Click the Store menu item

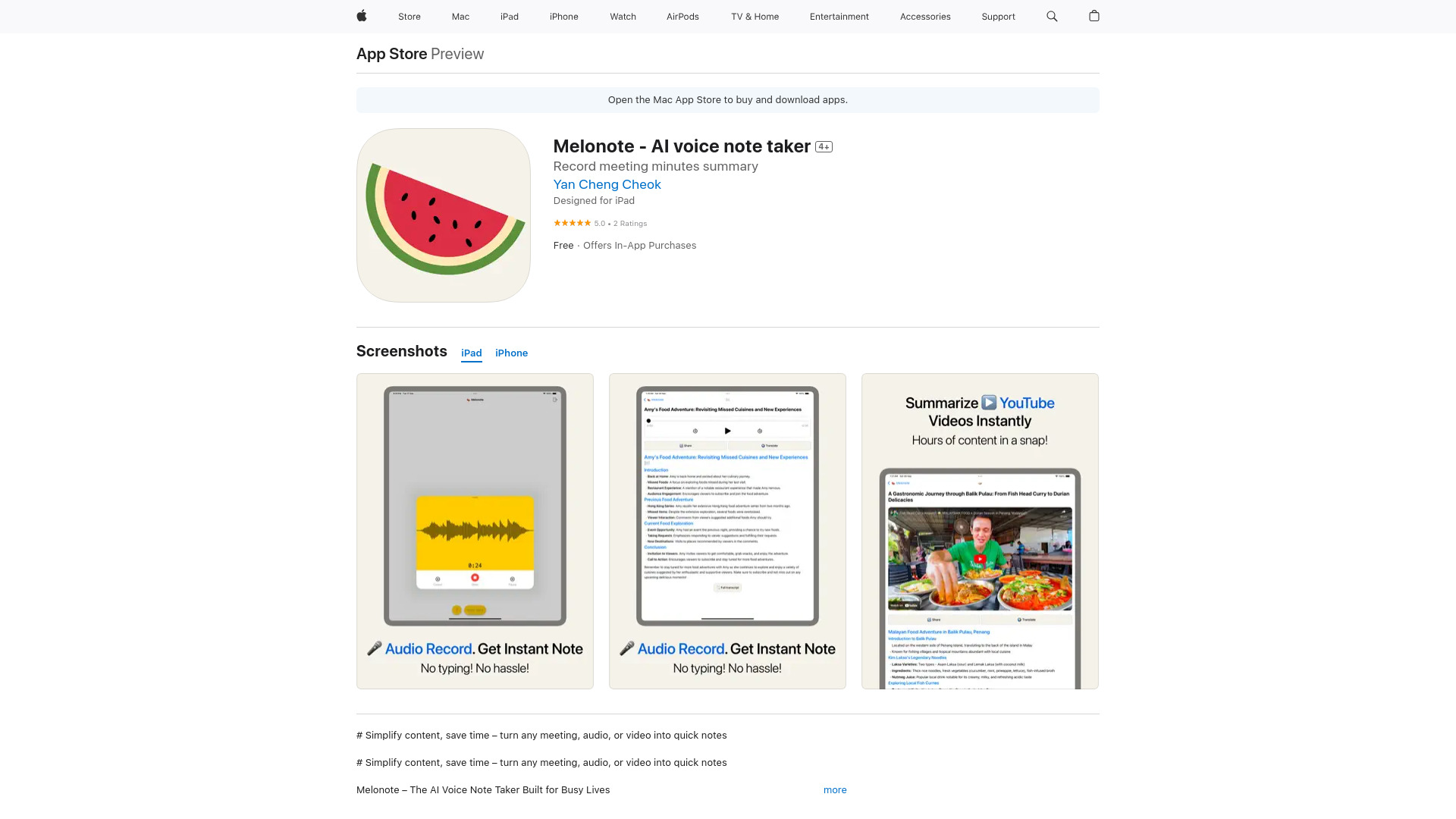409,16
